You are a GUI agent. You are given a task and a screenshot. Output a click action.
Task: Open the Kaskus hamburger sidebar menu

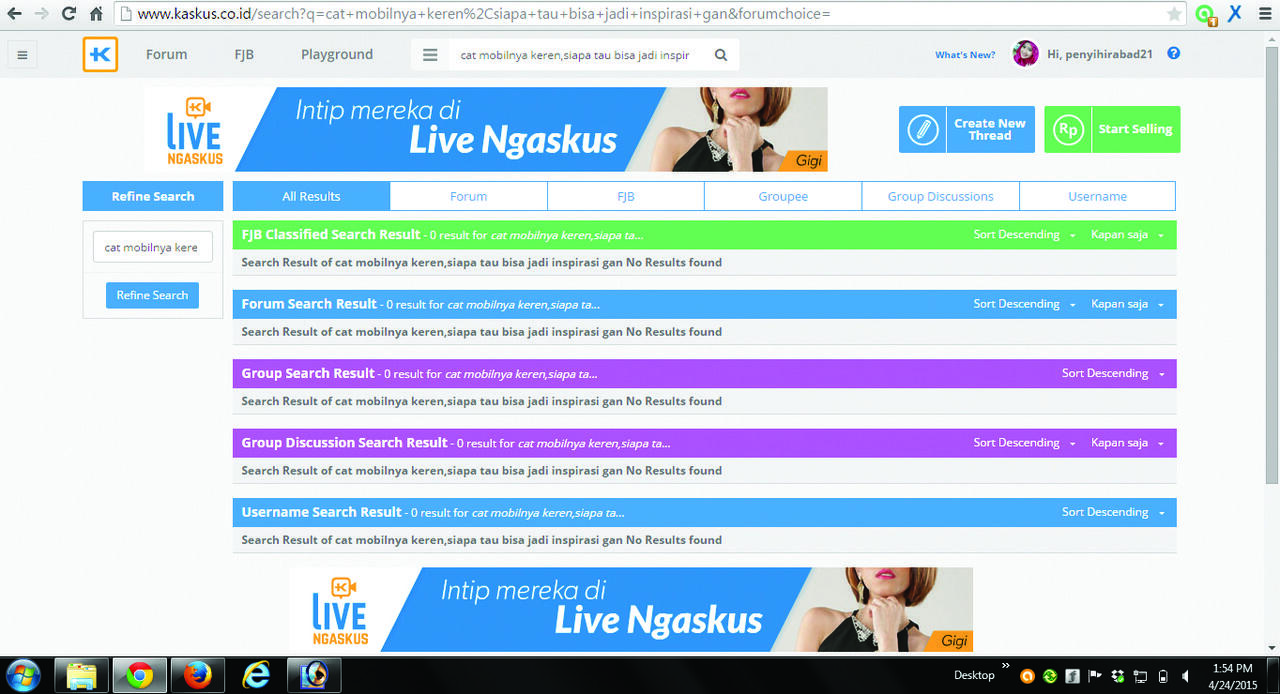point(22,55)
